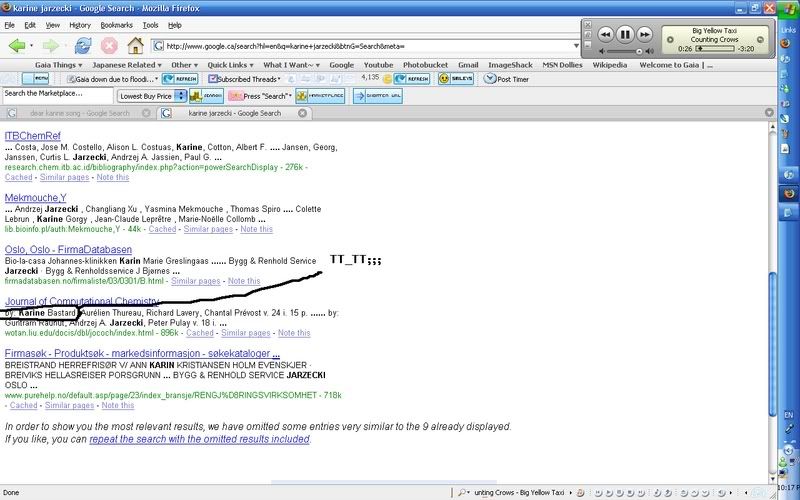Adjust the iTunes mini player volume slider
The width and height of the screenshot is (800, 500).
625,51
